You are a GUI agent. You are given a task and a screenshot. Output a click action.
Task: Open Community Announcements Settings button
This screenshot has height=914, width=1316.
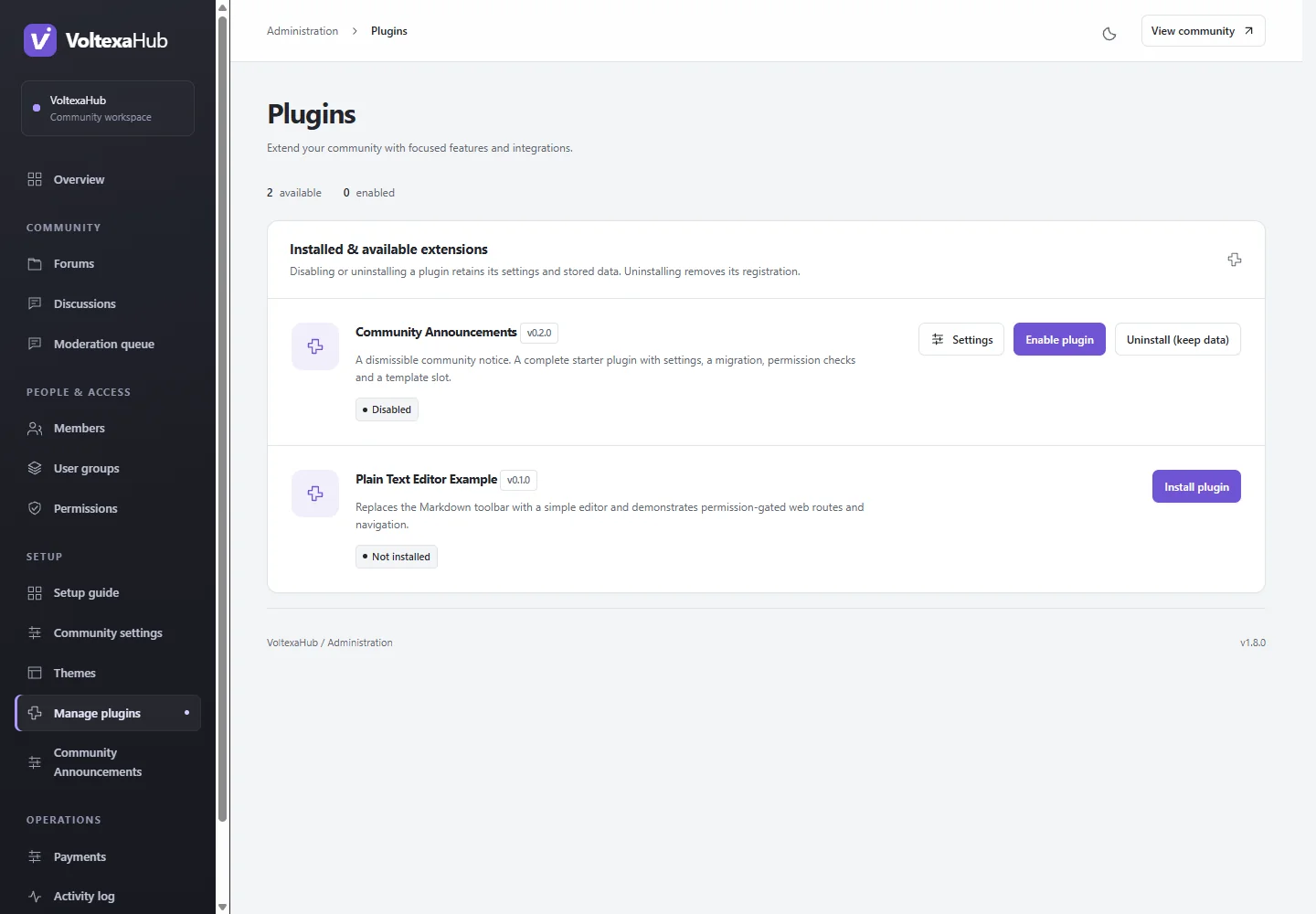[x=961, y=339]
